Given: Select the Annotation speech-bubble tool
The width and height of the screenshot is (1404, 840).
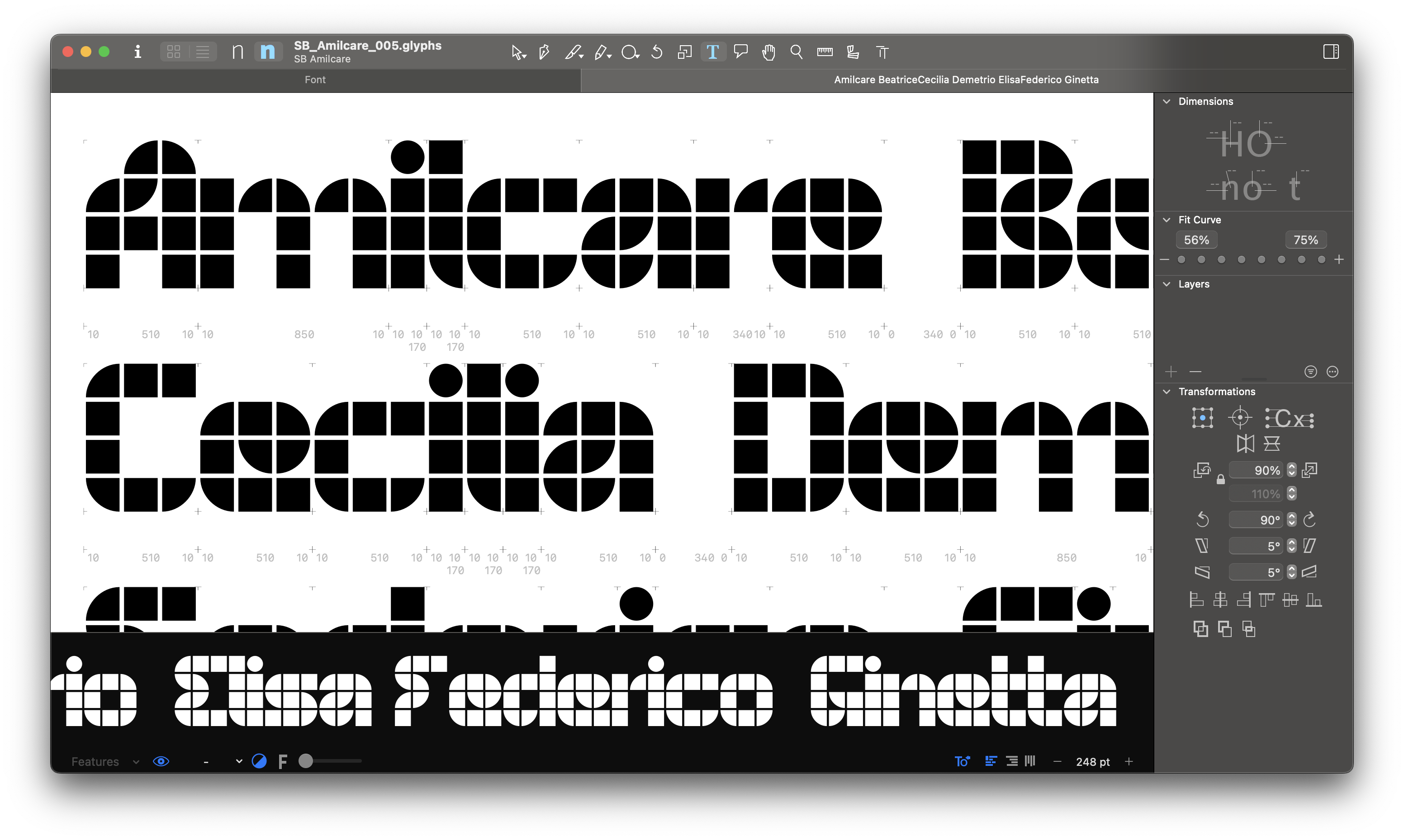Looking at the screenshot, I should click(x=740, y=52).
